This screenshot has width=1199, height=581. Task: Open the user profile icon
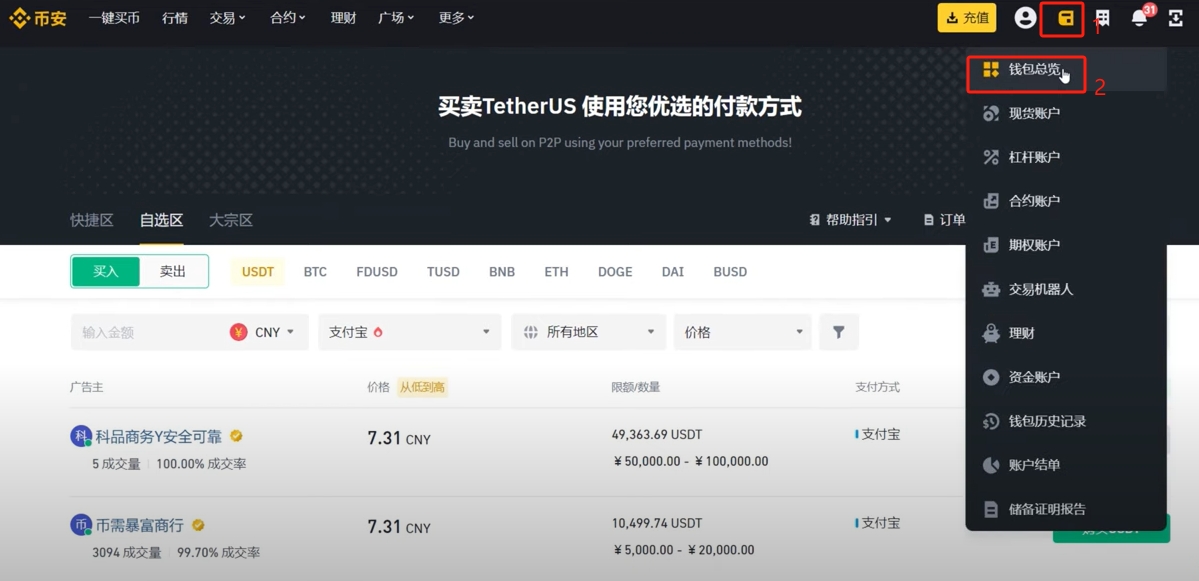point(1025,18)
